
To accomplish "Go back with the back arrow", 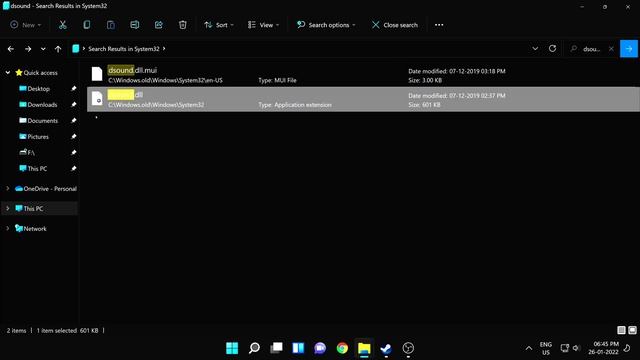I will 11,49.
